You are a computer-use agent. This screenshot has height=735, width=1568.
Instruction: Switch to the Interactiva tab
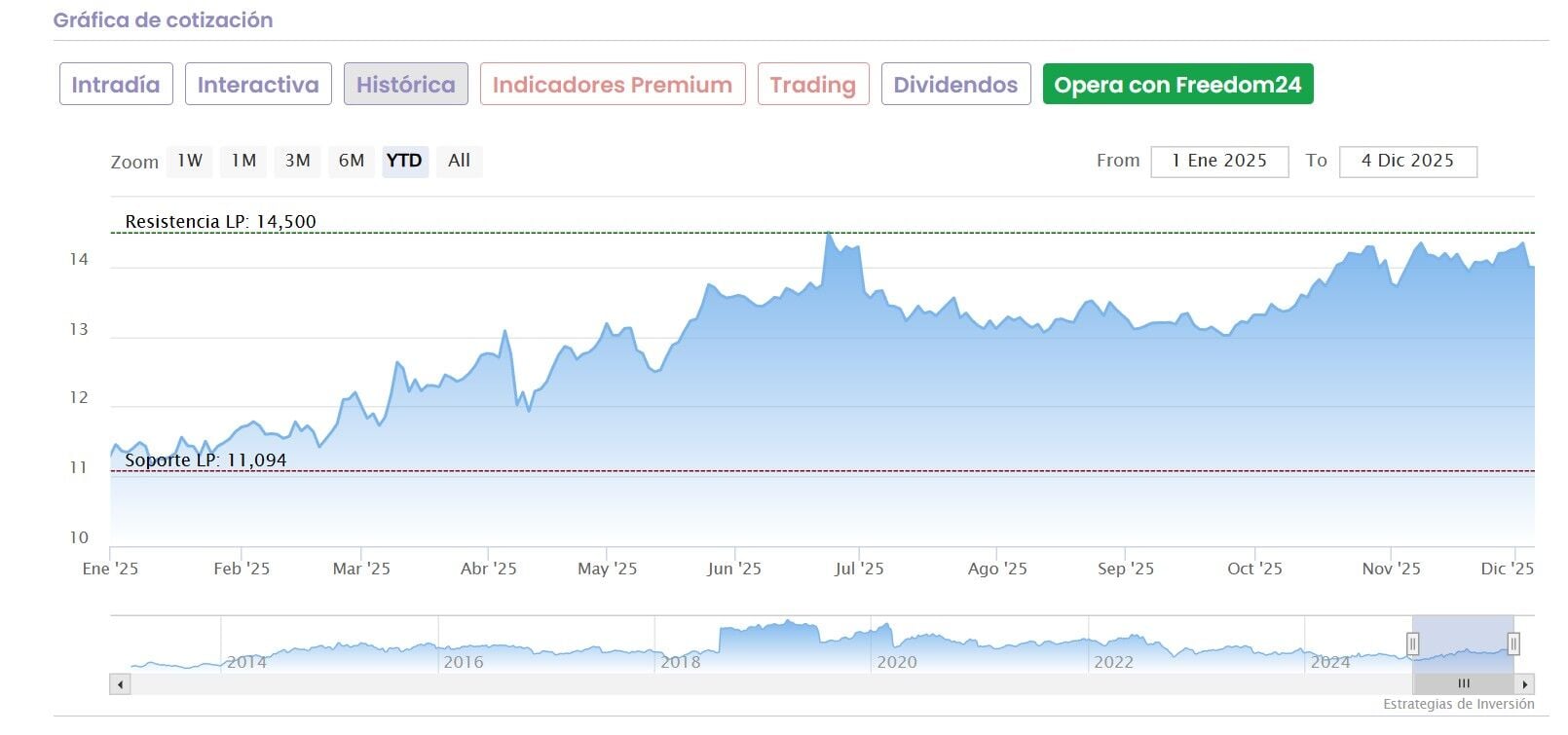[x=258, y=85]
